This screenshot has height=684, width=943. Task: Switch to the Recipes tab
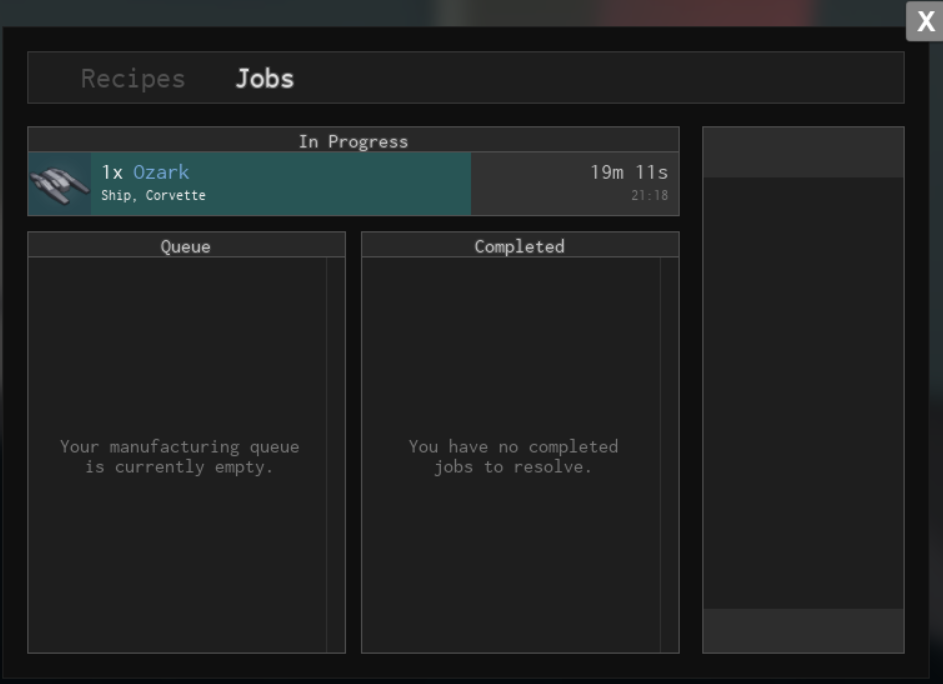(133, 79)
